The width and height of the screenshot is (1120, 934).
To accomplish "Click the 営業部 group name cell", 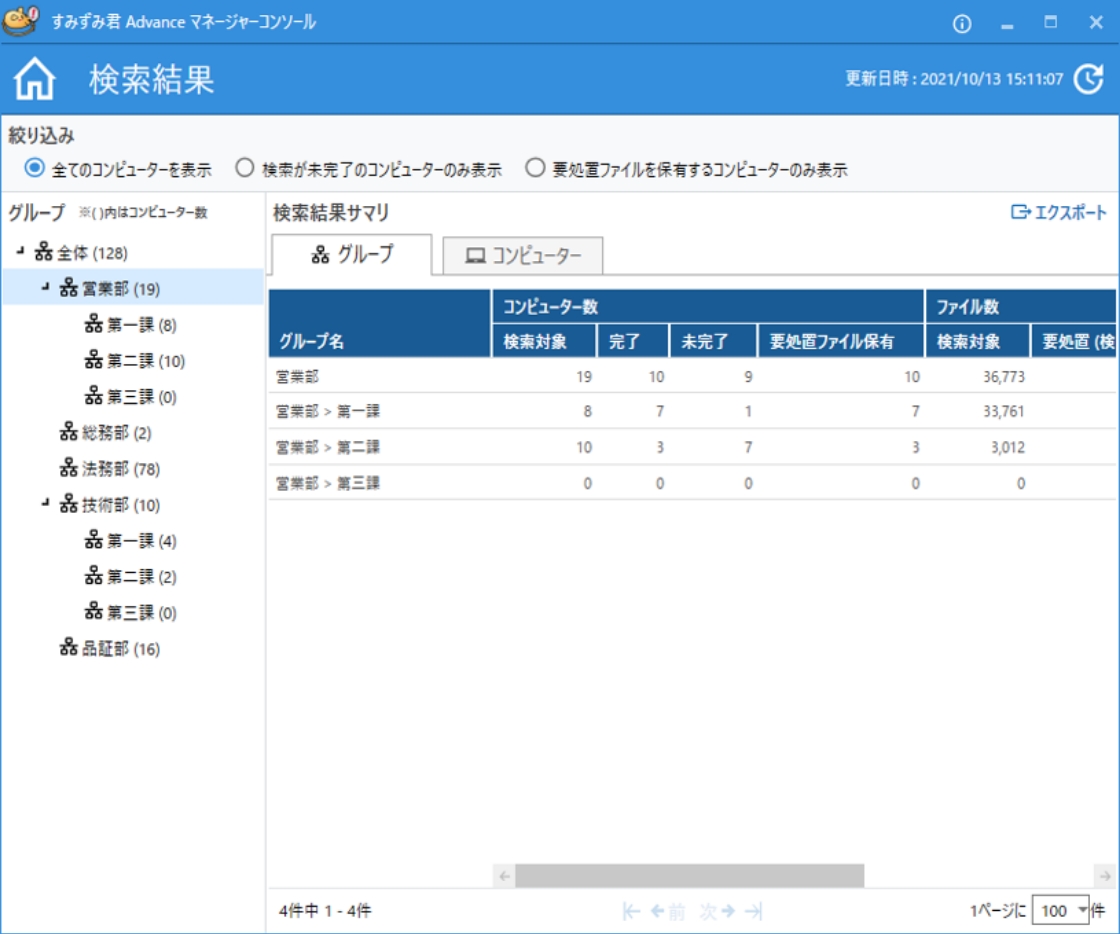I will tap(298, 376).
